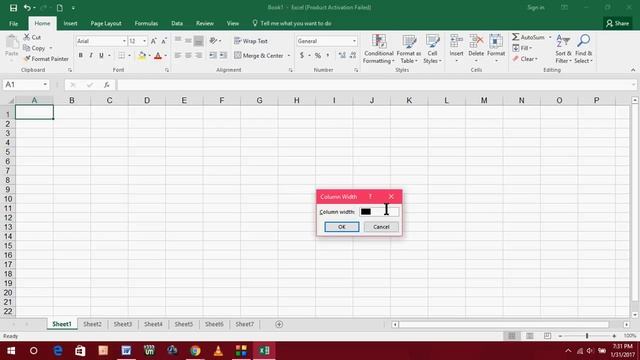
Task: Click AutoSum sigma command
Action: click(529, 37)
